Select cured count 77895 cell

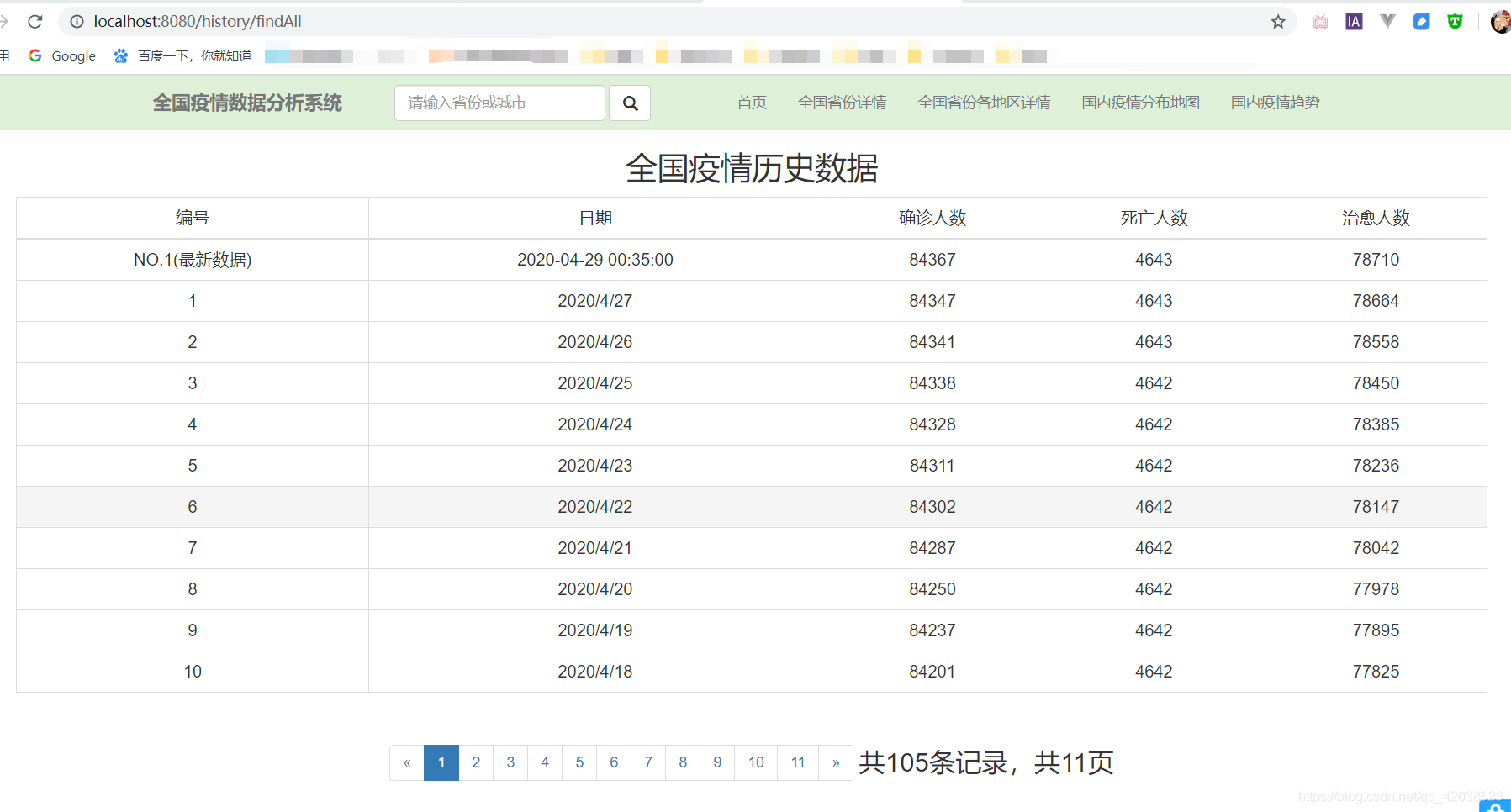point(1376,630)
